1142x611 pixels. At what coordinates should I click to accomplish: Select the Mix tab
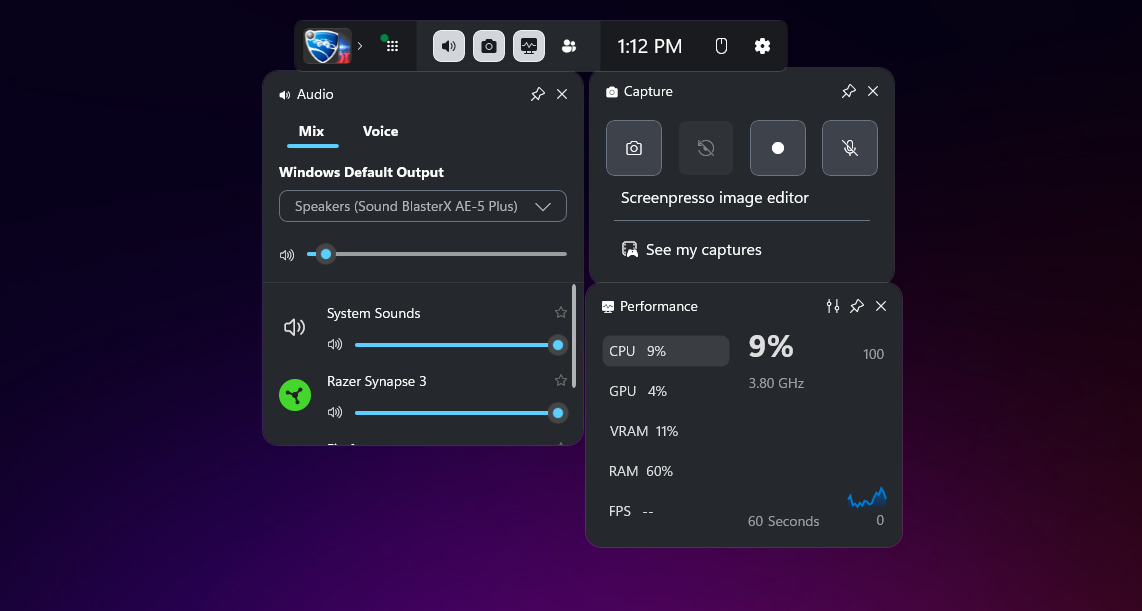tap(311, 132)
